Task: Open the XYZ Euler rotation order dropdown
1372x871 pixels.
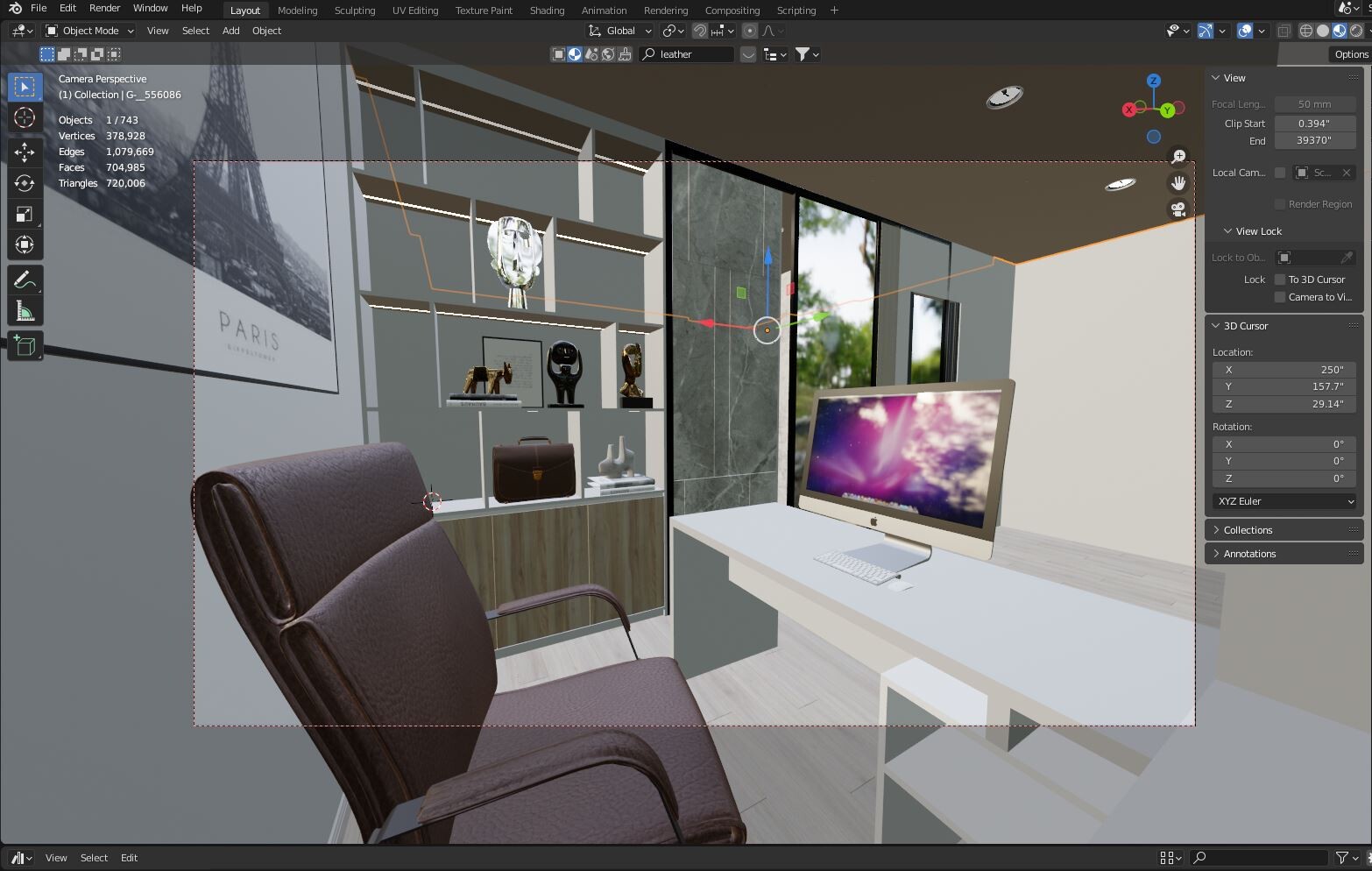Action: coord(1284,500)
